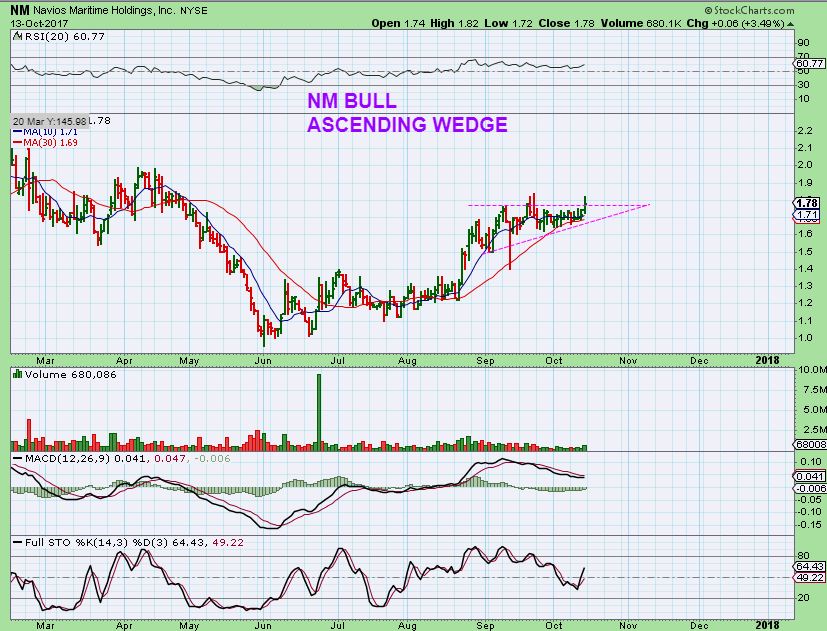Click the 'NM BULL' annotation text
Screen dimensions: 827x631
[352, 101]
